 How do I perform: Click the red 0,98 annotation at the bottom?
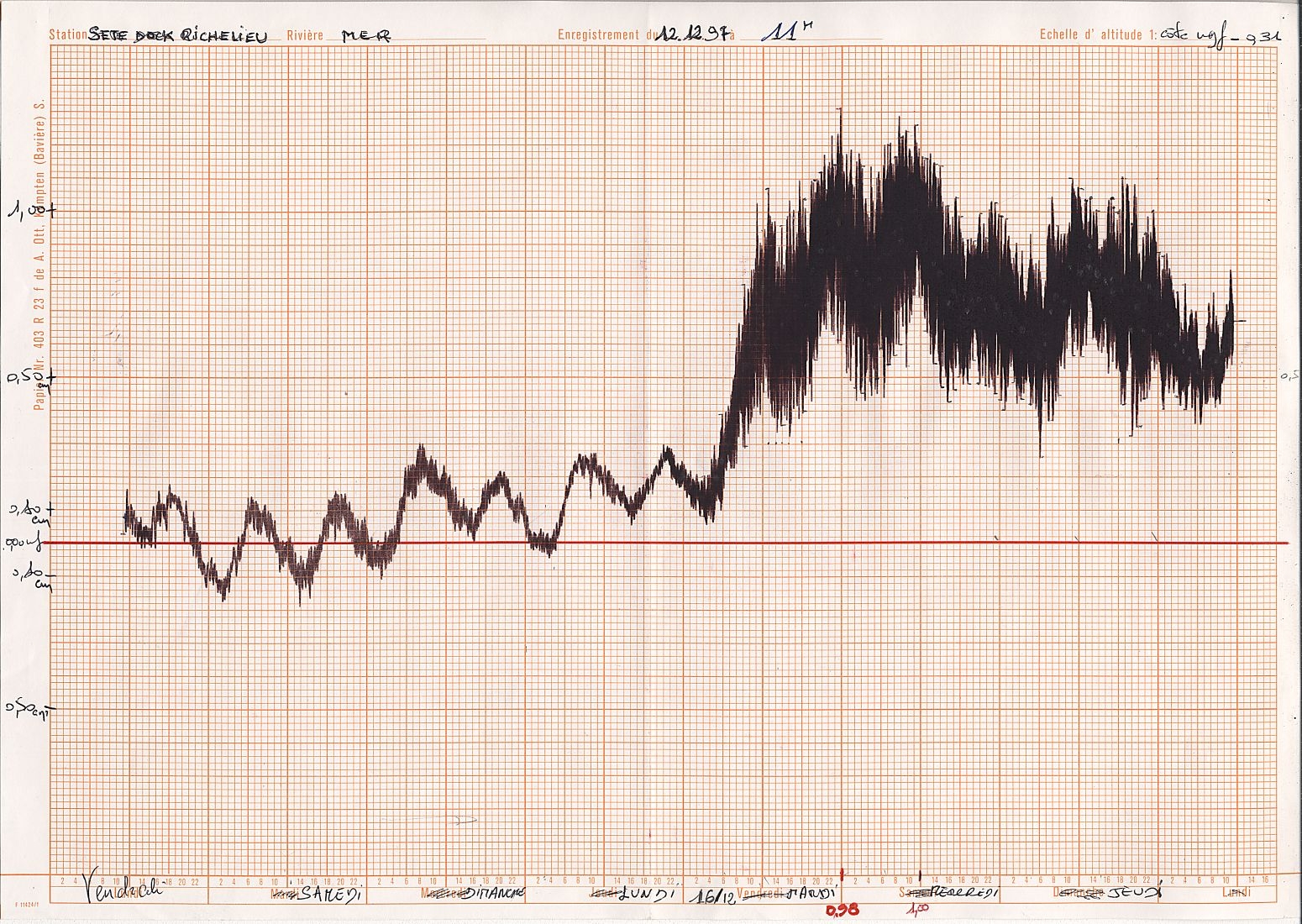[843, 911]
